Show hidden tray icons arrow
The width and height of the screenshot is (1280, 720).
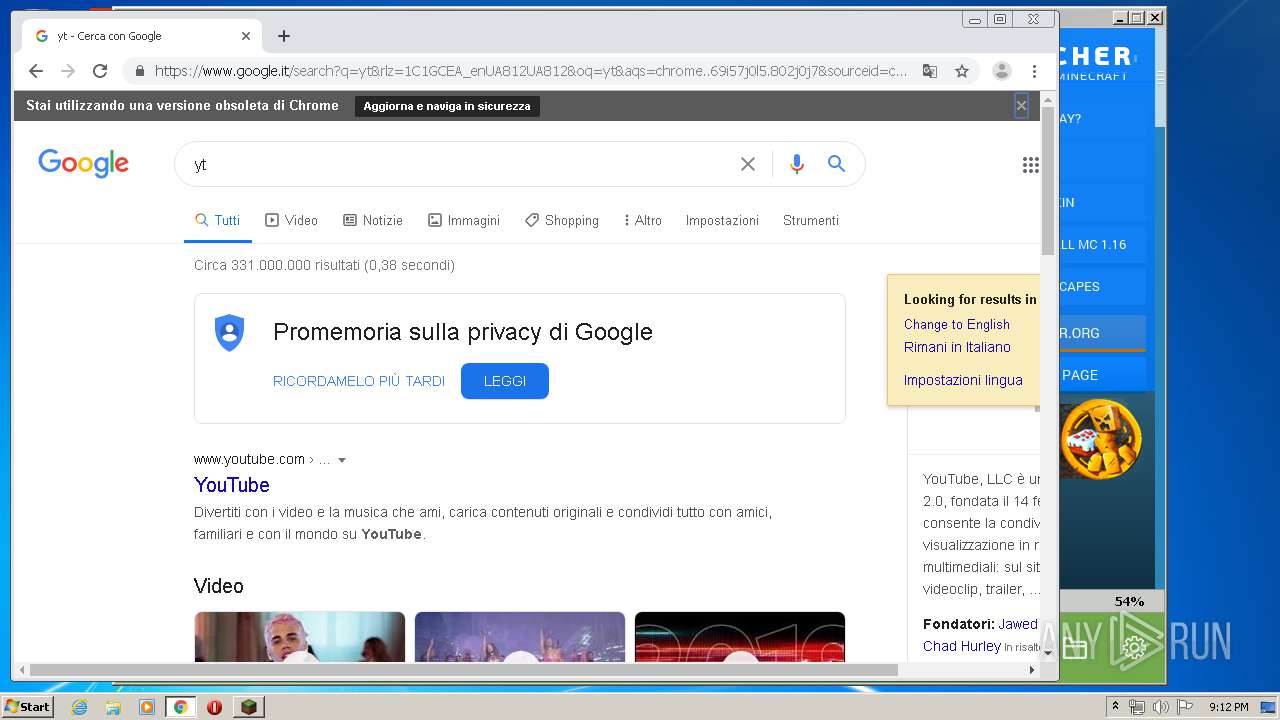[1116, 707]
